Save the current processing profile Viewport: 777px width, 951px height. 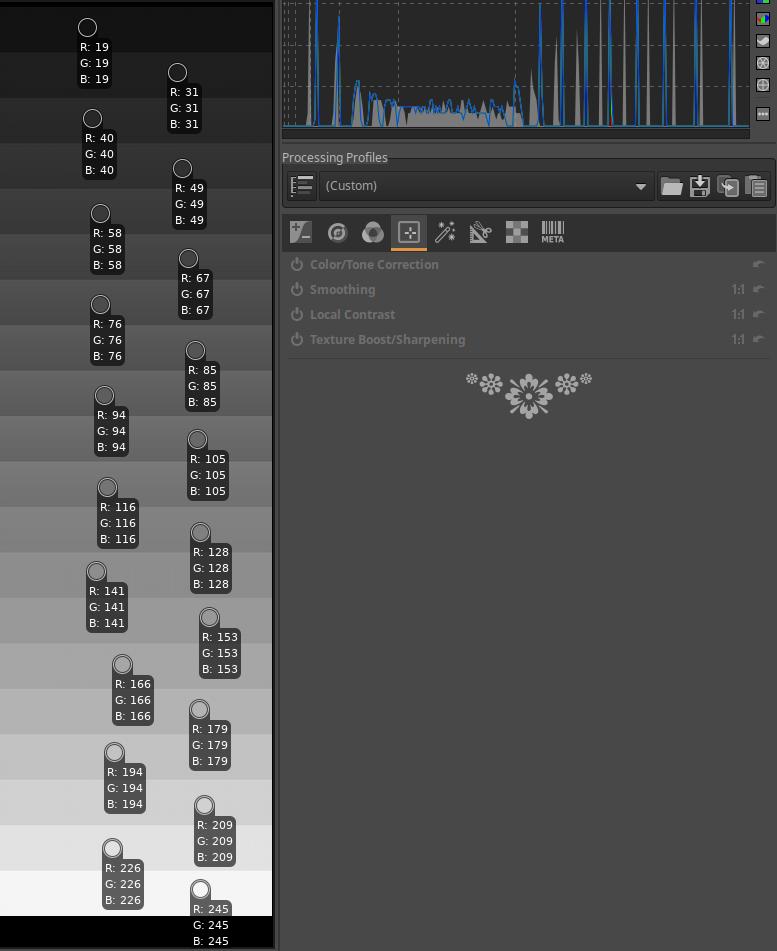coord(700,186)
